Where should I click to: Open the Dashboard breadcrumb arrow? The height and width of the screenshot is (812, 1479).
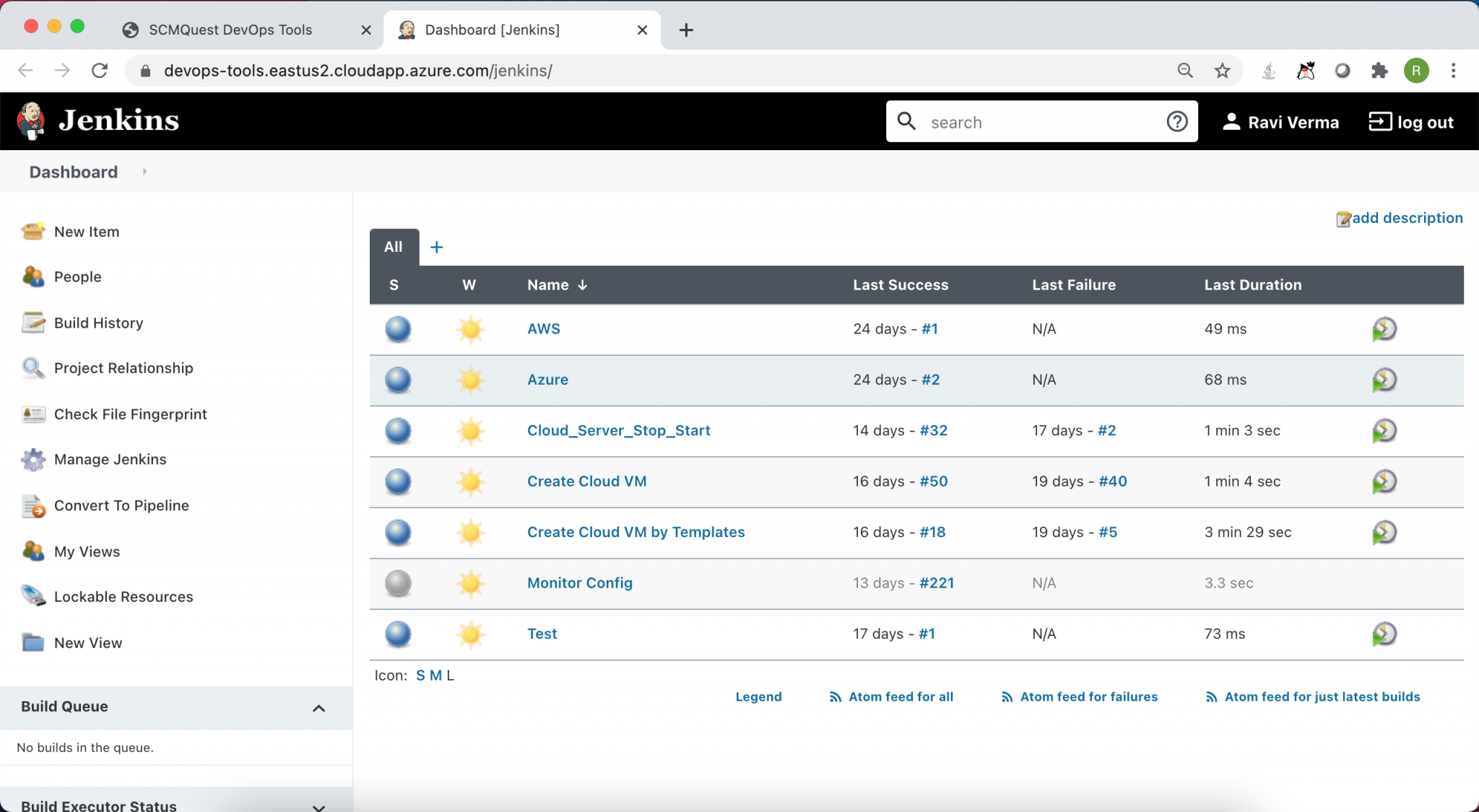145,172
